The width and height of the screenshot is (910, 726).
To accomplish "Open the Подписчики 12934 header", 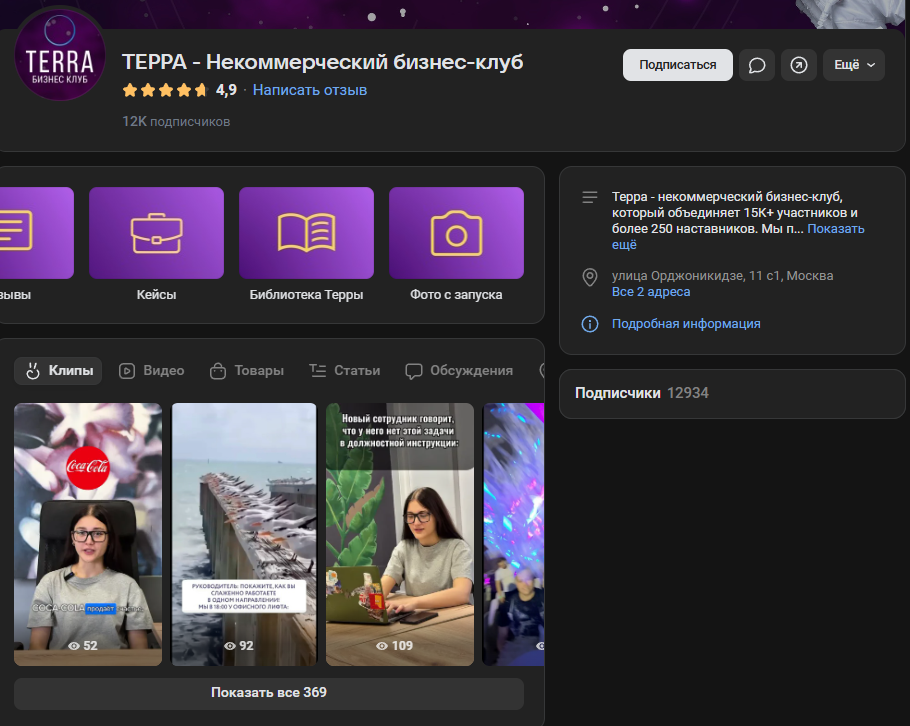I will pos(641,393).
